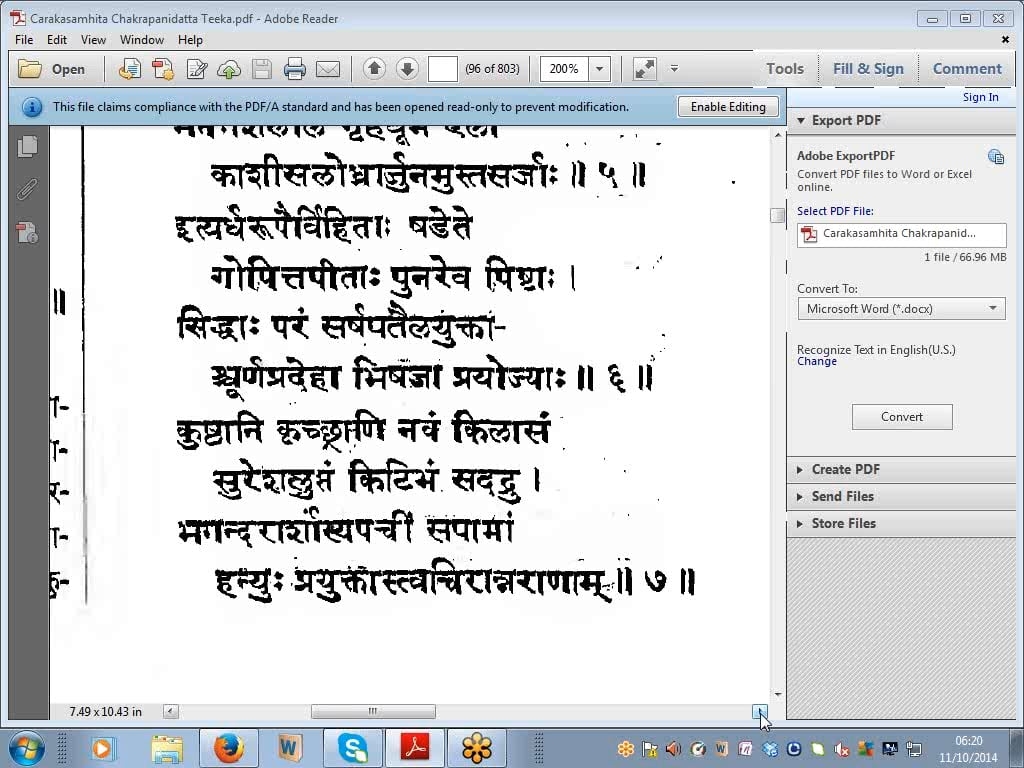Open the zoom level dropdown arrow
This screenshot has width=1024, height=768.
pos(600,69)
